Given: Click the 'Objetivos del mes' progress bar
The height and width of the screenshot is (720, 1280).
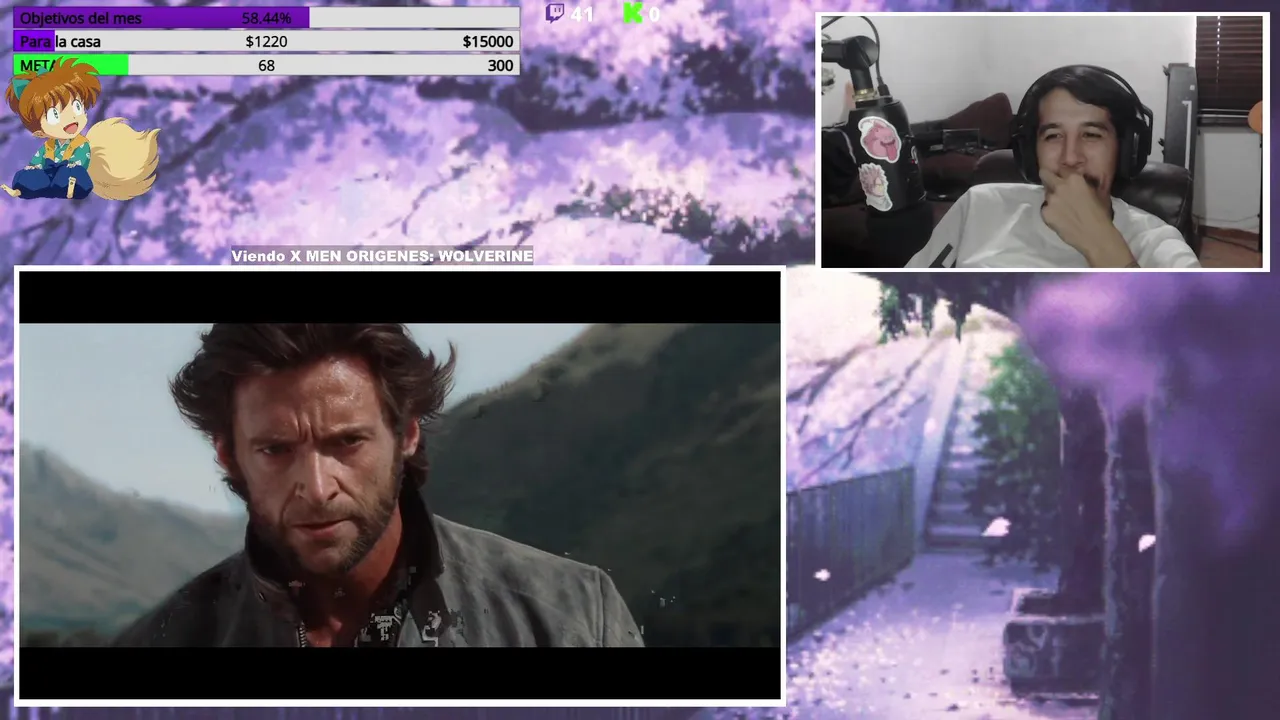Looking at the screenshot, I should click(x=266, y=18).
